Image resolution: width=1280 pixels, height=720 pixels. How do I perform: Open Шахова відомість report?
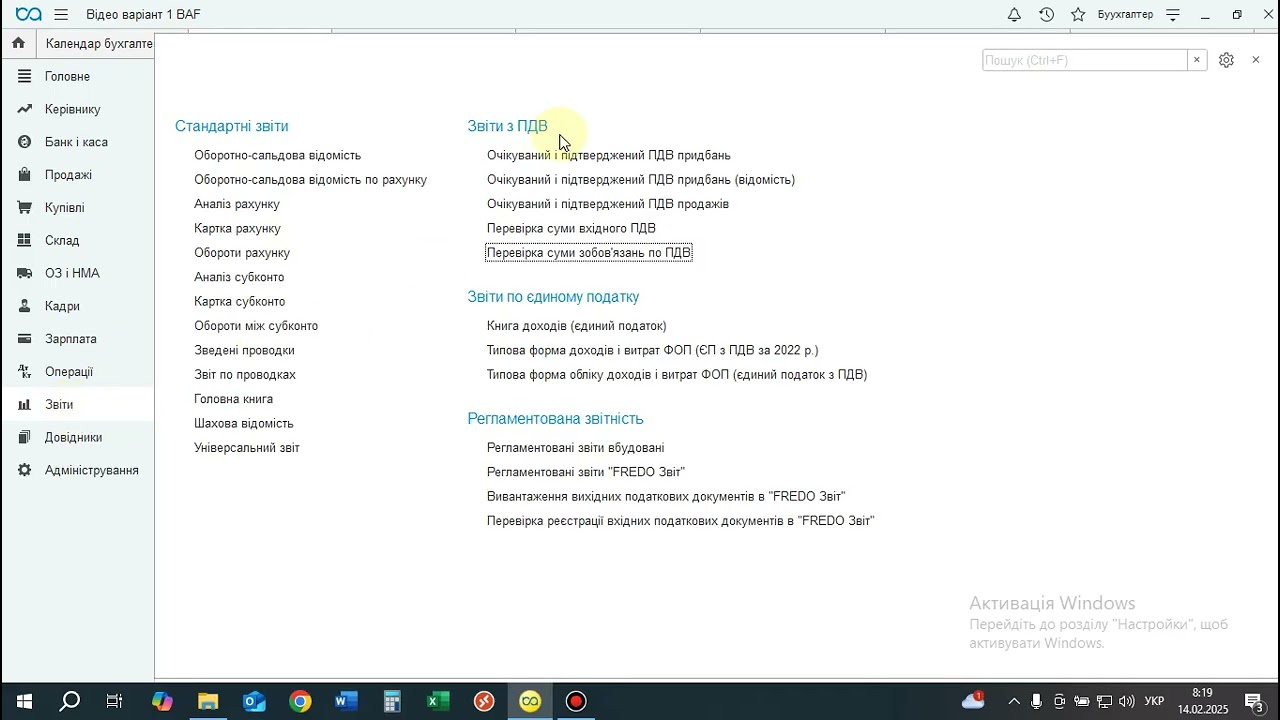click(244, 423)
